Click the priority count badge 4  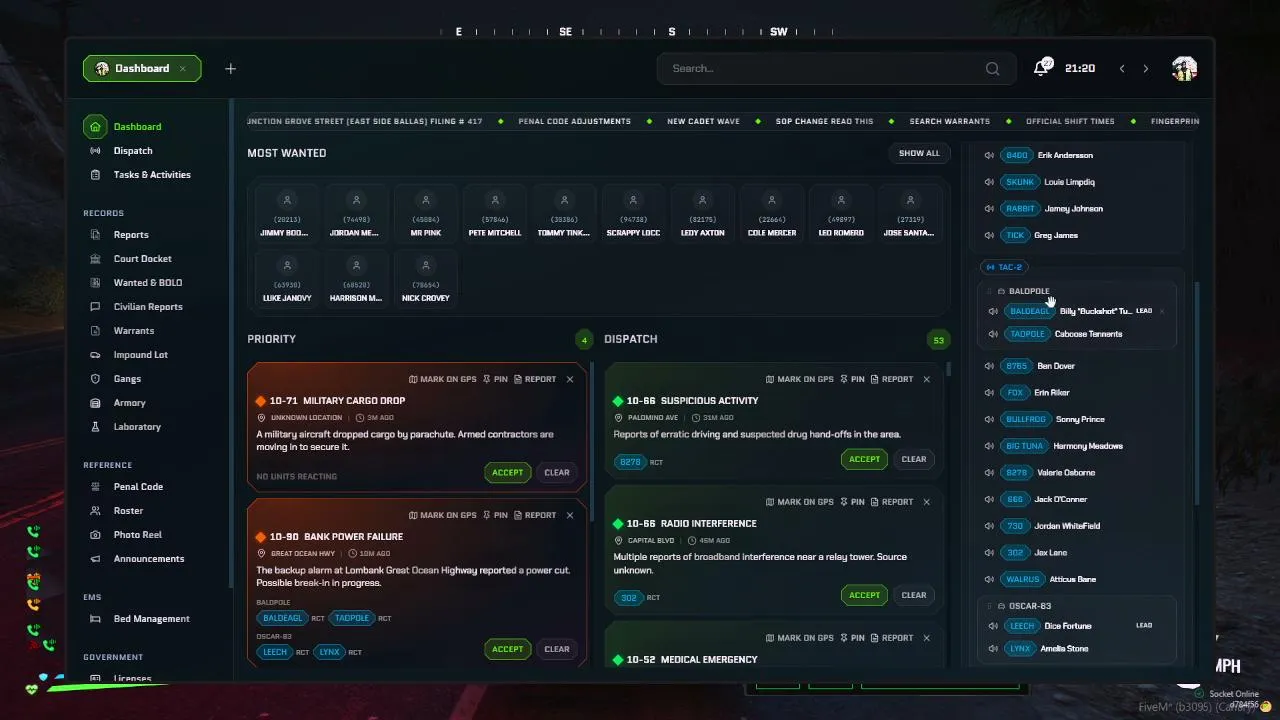[584, 340]
